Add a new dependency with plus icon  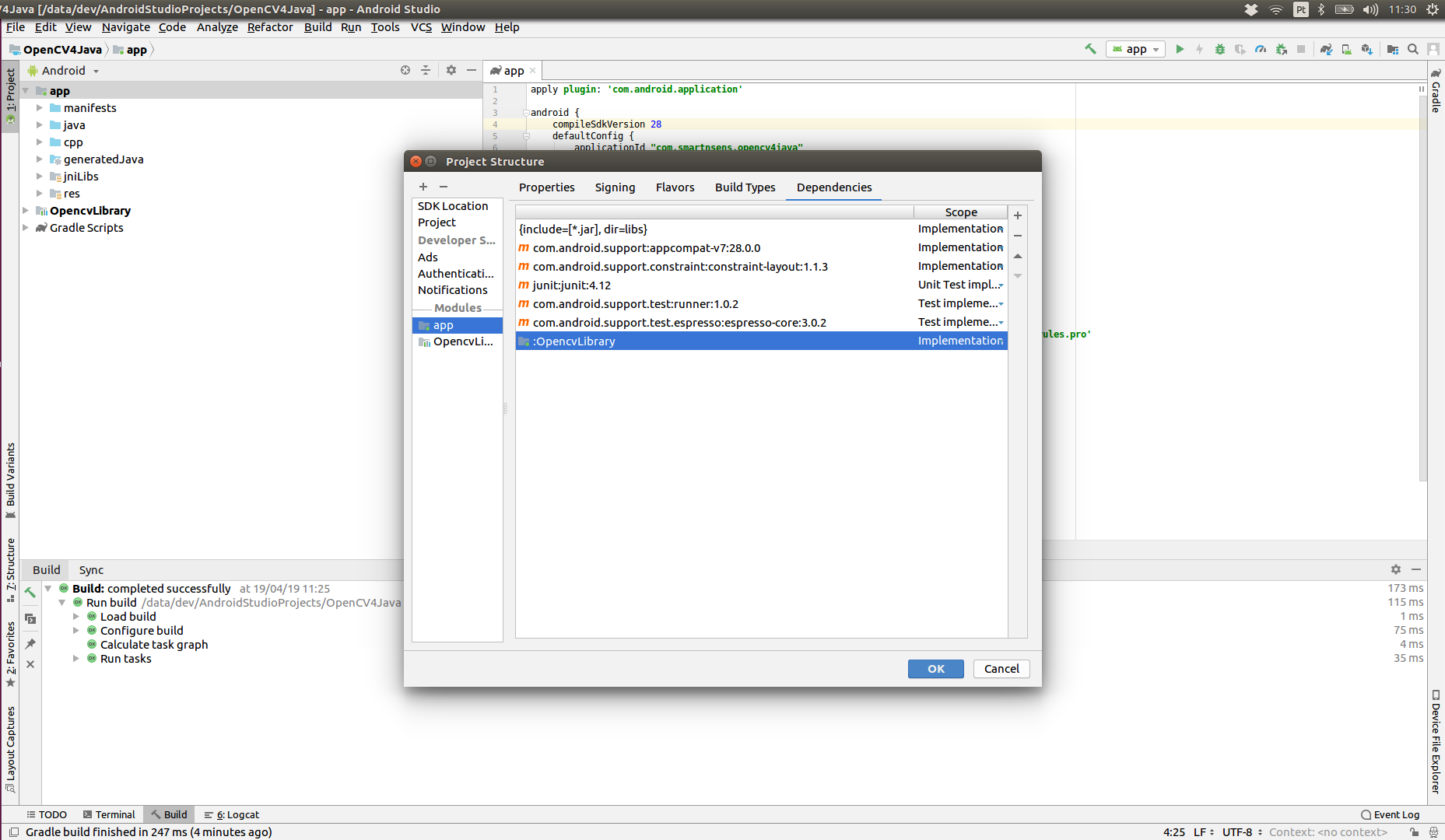pos(1017,215)
